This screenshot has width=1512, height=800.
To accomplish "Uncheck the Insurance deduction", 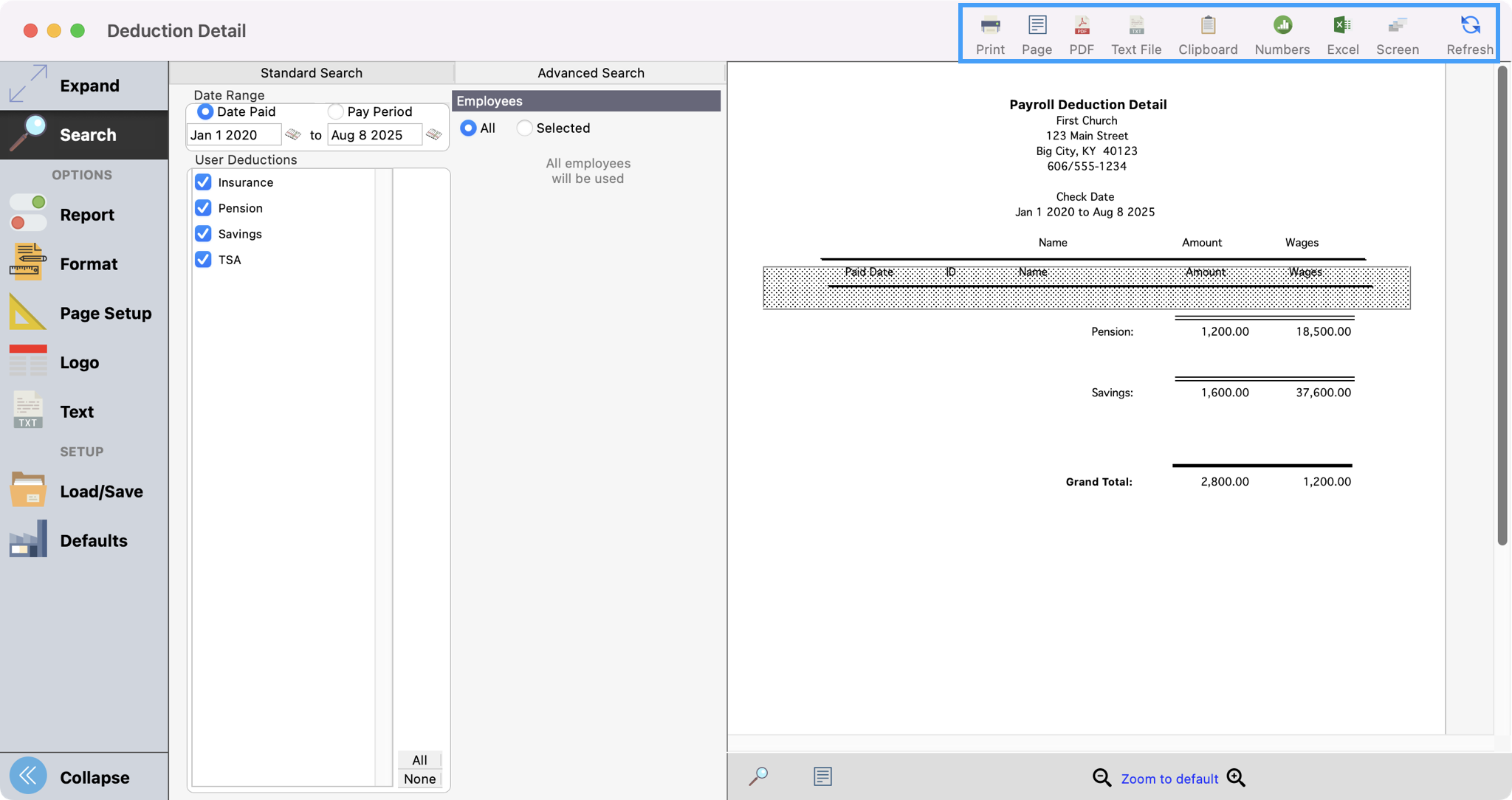I will click(x=203, y=182).
